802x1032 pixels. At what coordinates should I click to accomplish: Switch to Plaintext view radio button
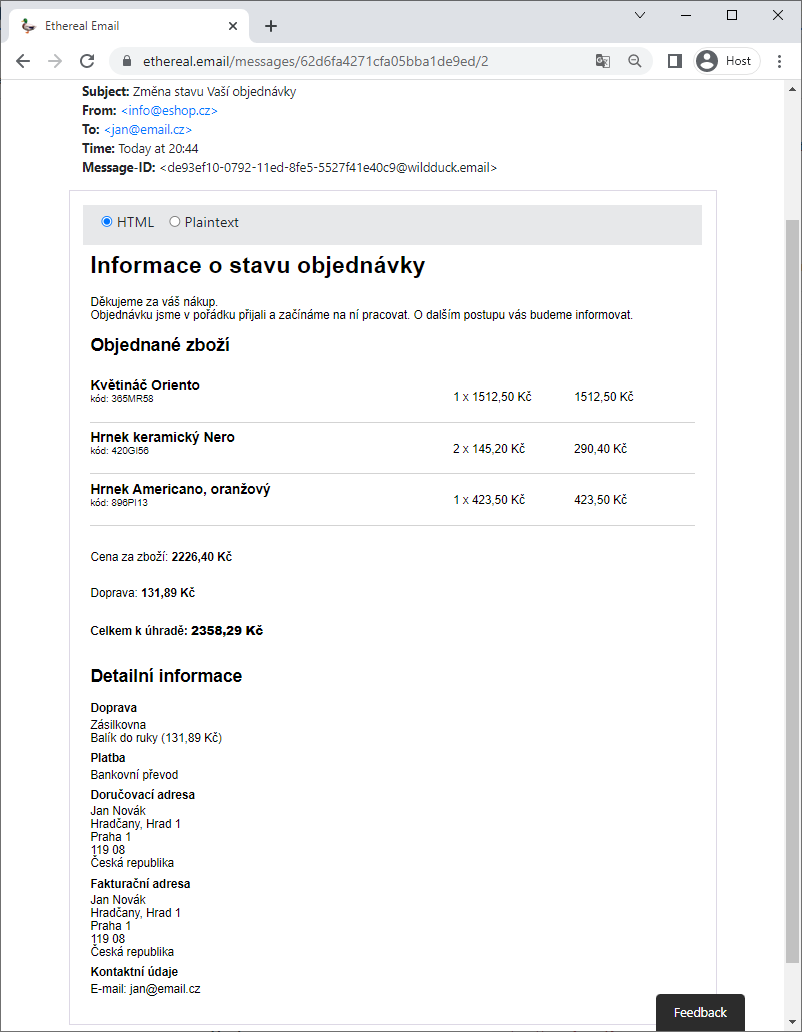pyautogui.click(x=174, y=222)
